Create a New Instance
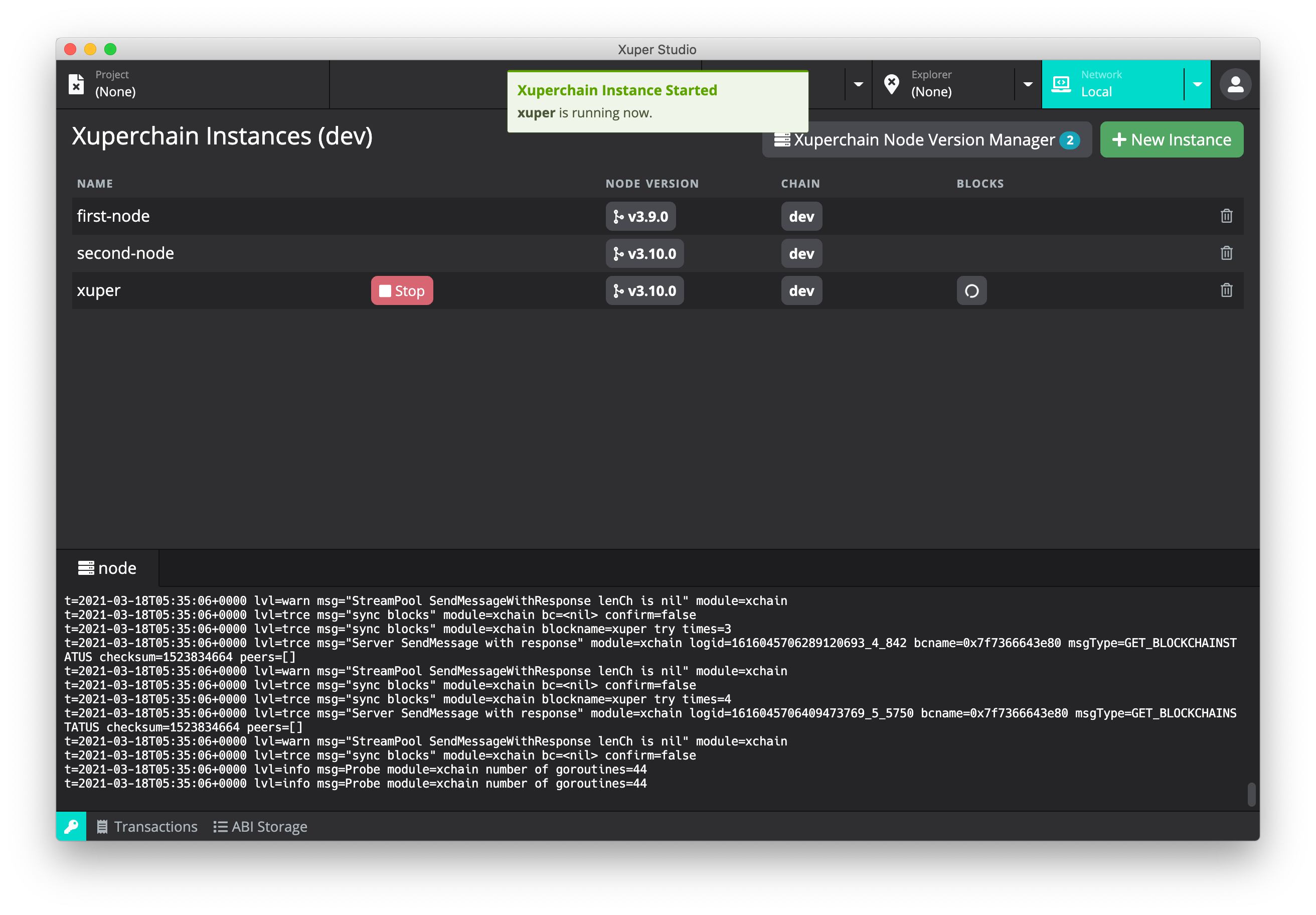 pyautogui.click(x=1171, y=140)
